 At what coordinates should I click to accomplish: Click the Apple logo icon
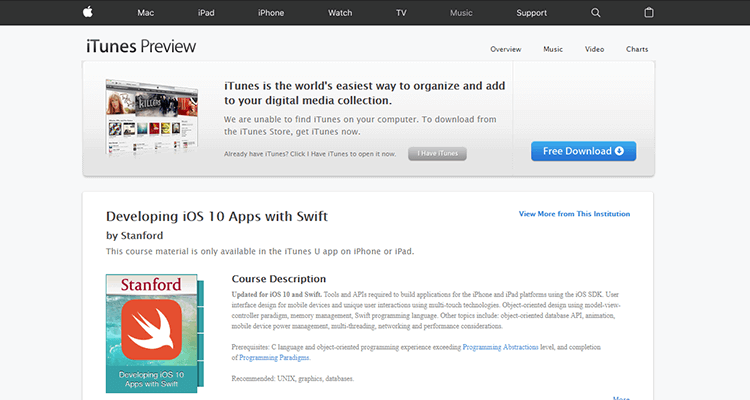(88, 12)
